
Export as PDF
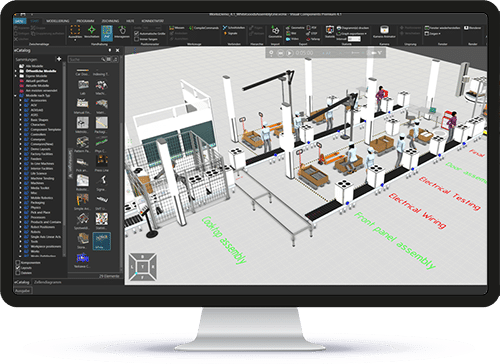pos(311,28)
